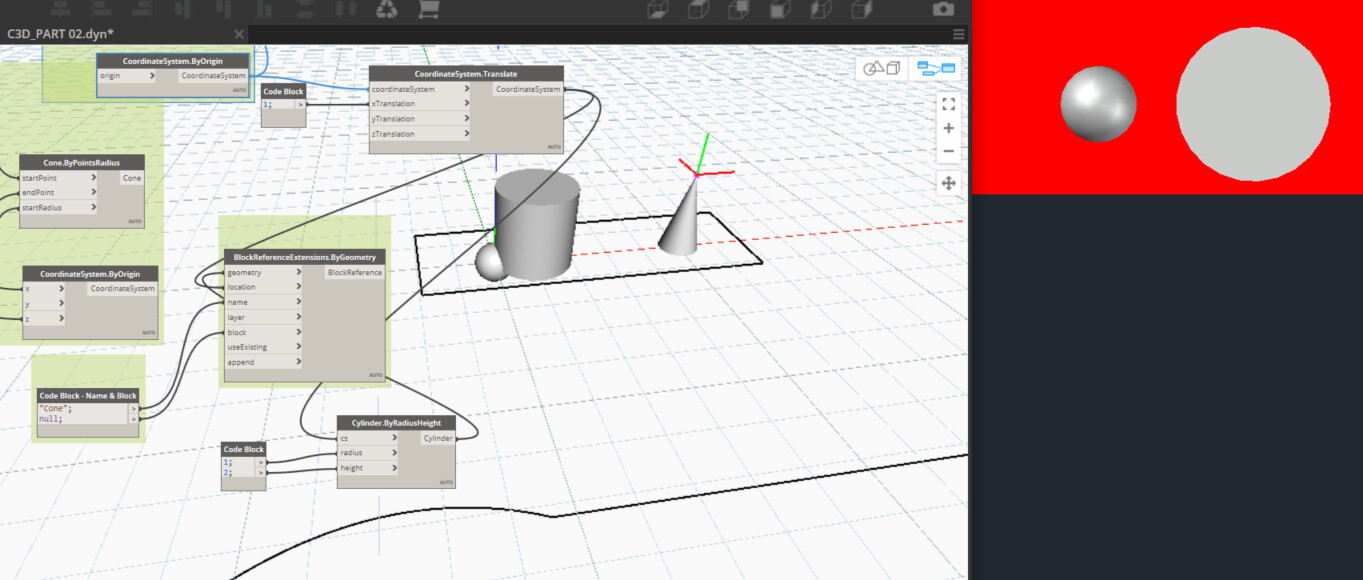Select the rightmost view cube icon
This screenshot has width=1363, height=580.
click(861, 9)
